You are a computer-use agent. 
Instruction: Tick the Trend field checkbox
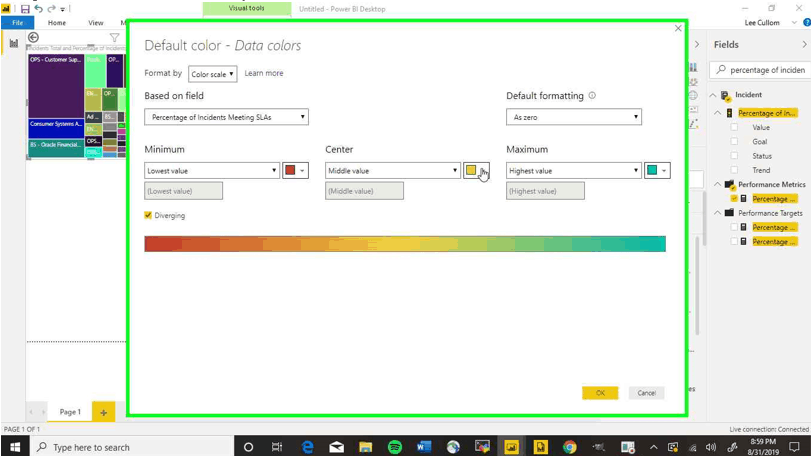735,170
